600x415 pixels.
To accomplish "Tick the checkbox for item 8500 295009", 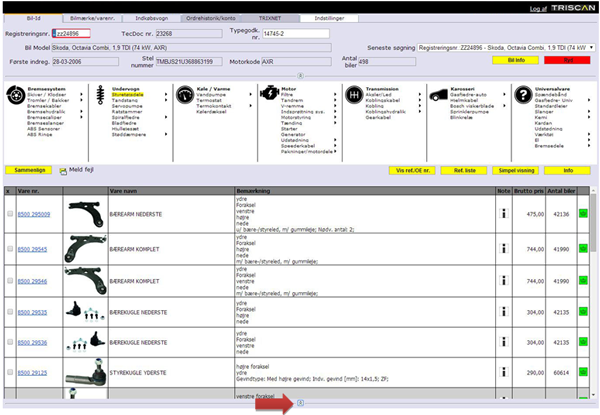I will coord(9,212).
